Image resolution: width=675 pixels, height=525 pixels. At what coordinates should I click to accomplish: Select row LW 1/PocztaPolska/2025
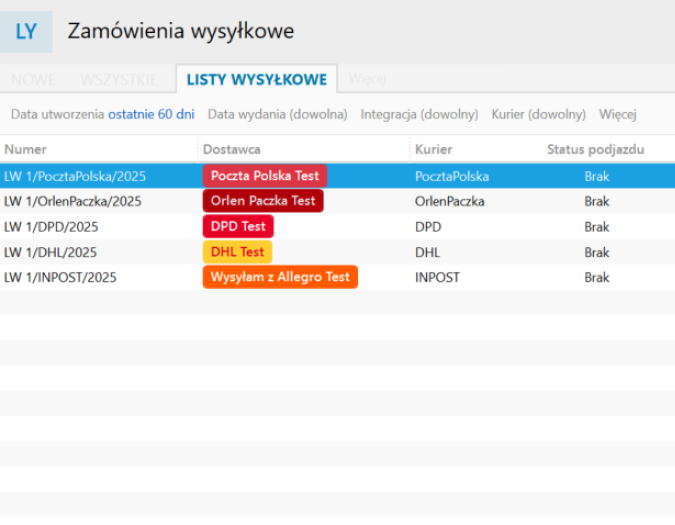pos(338,176)
